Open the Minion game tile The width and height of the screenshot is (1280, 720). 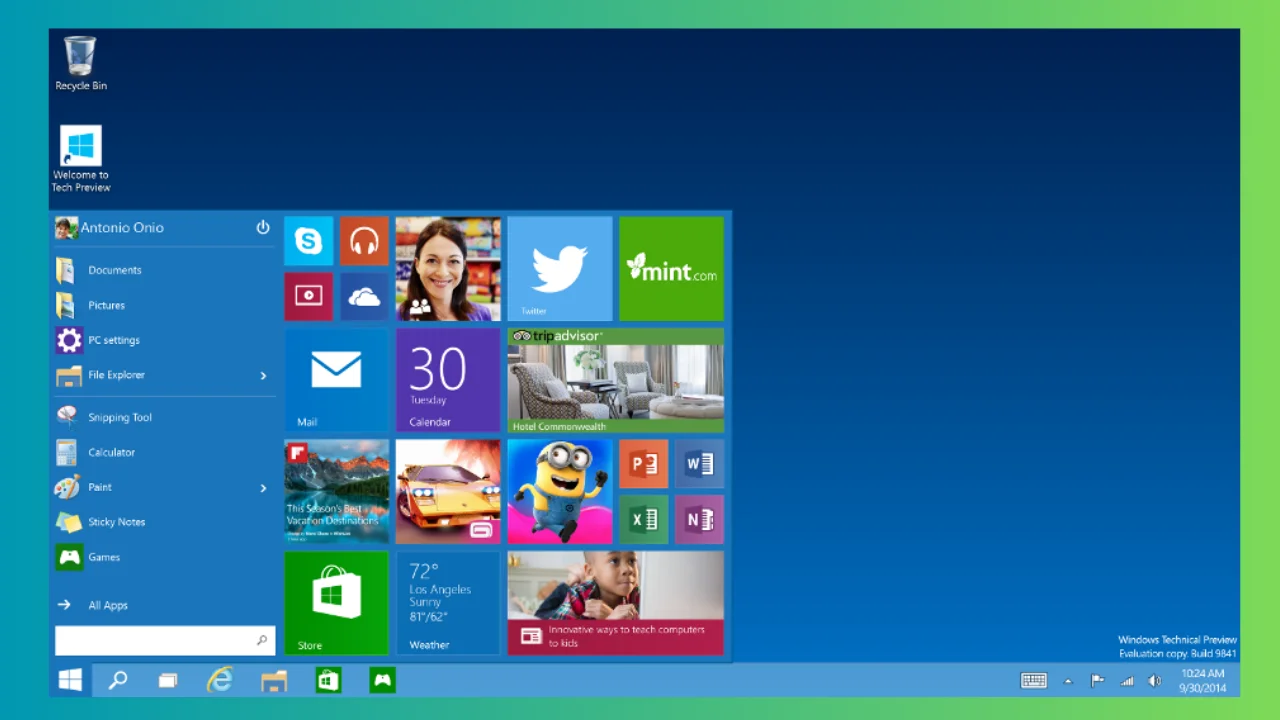click(560, 491)
